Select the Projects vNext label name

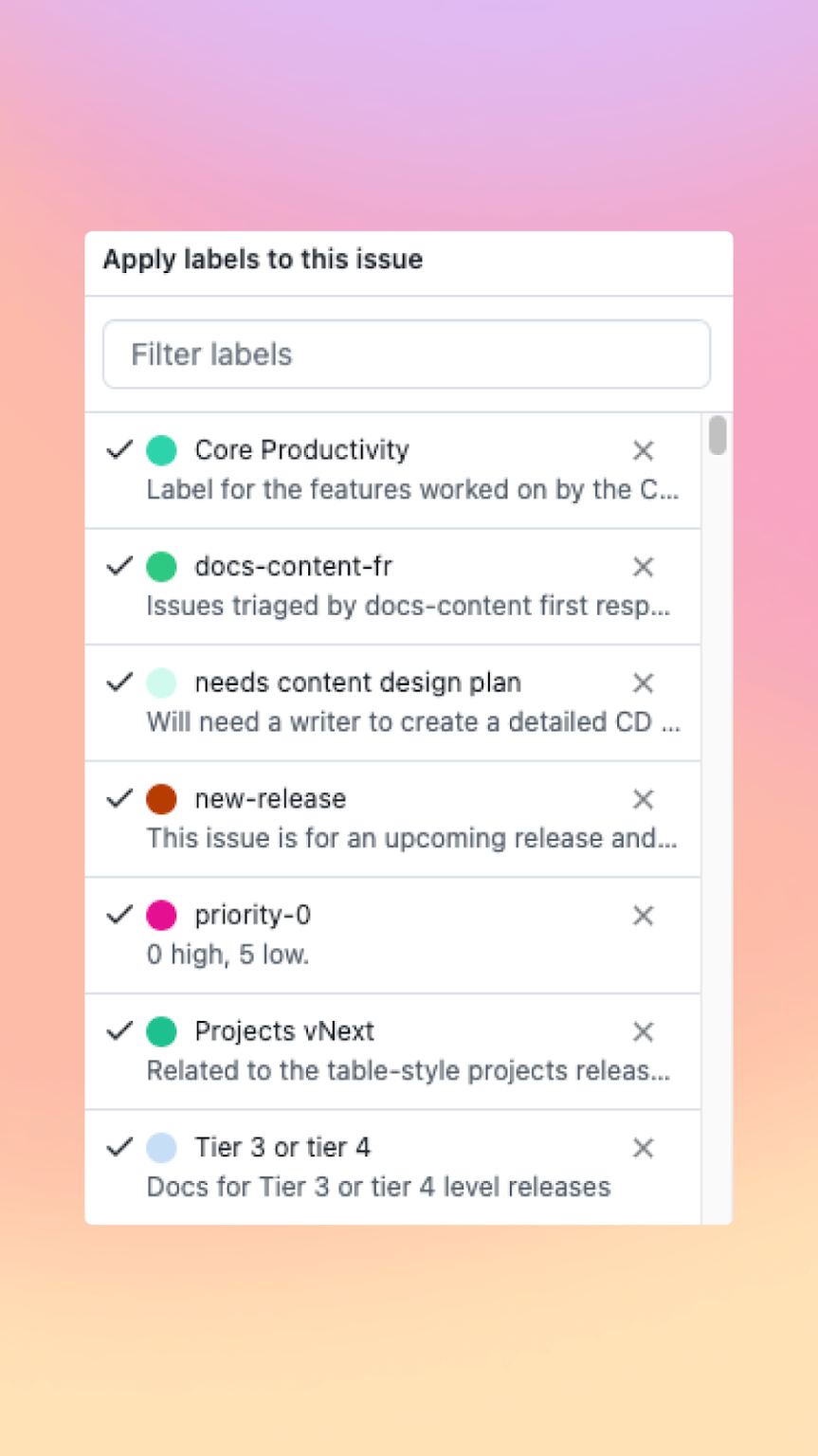click(284, 1031)
